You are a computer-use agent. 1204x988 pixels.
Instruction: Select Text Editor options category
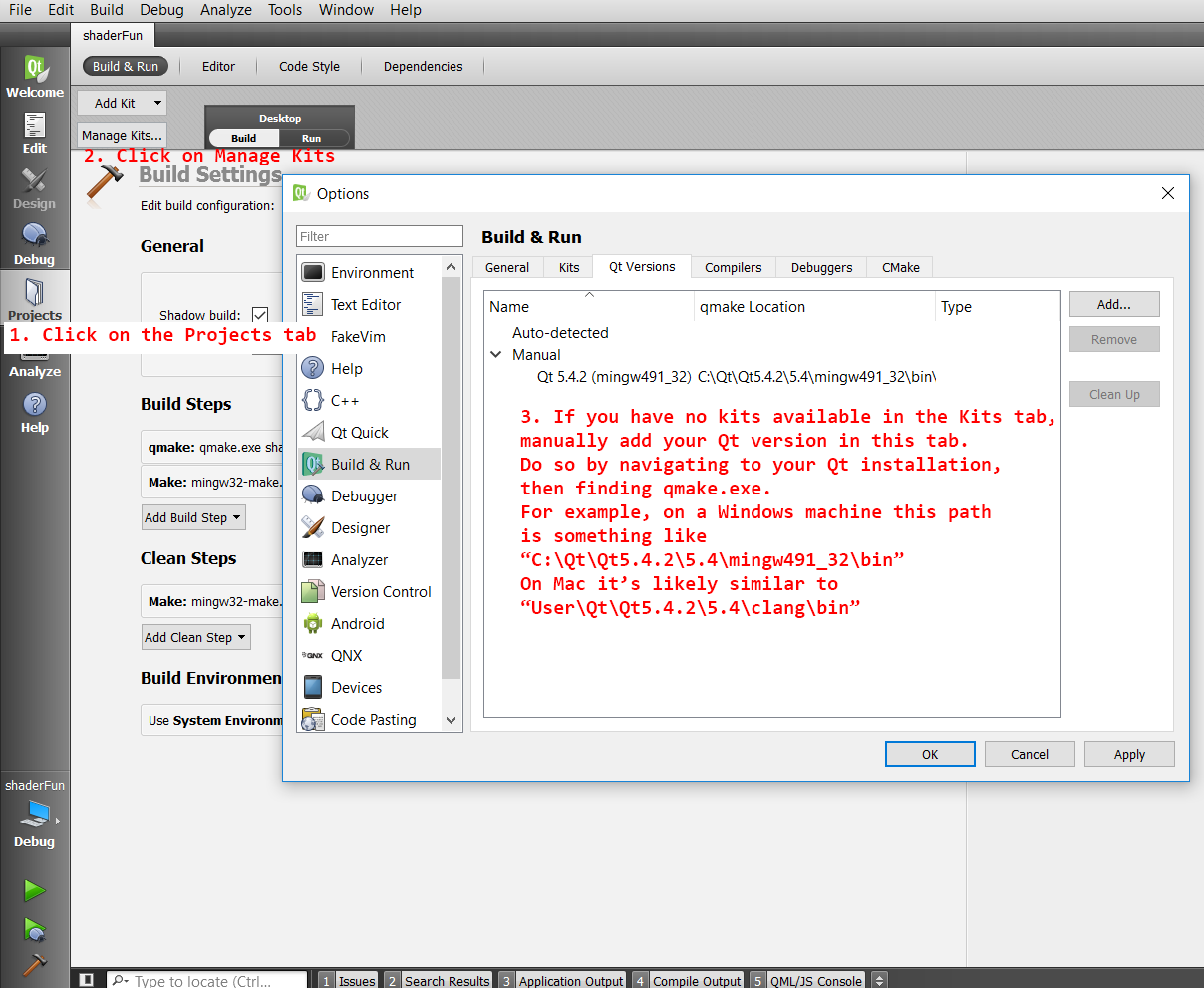pyautogui.click(x=369, y=305)
